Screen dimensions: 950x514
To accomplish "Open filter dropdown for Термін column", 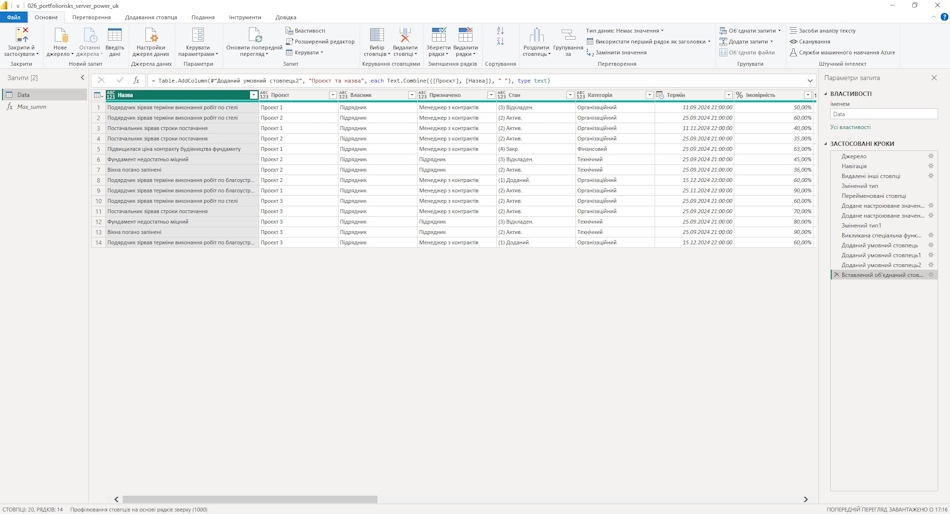I will tap(729, 95).
